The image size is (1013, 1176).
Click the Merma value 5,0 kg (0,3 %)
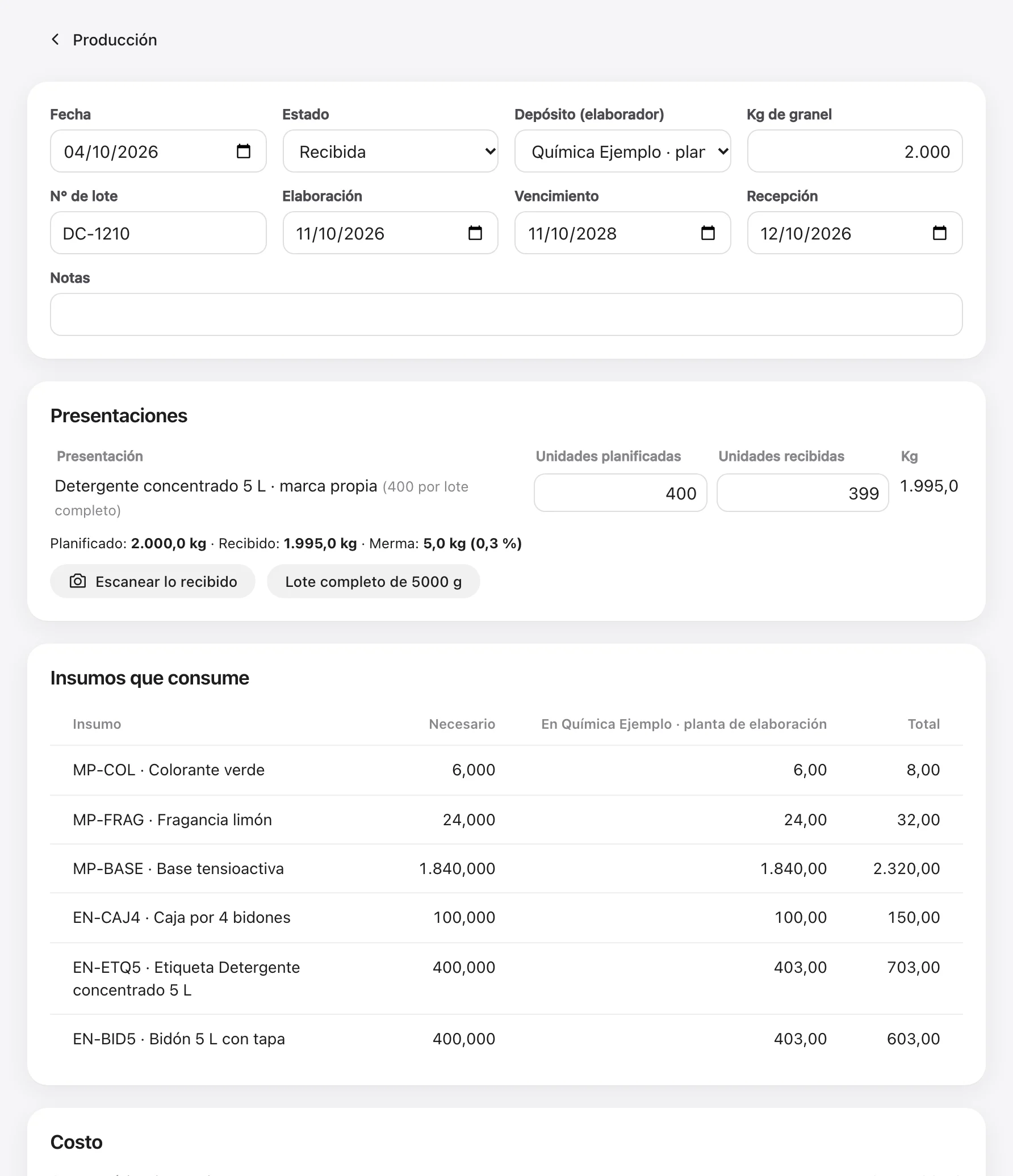point(472,544)
